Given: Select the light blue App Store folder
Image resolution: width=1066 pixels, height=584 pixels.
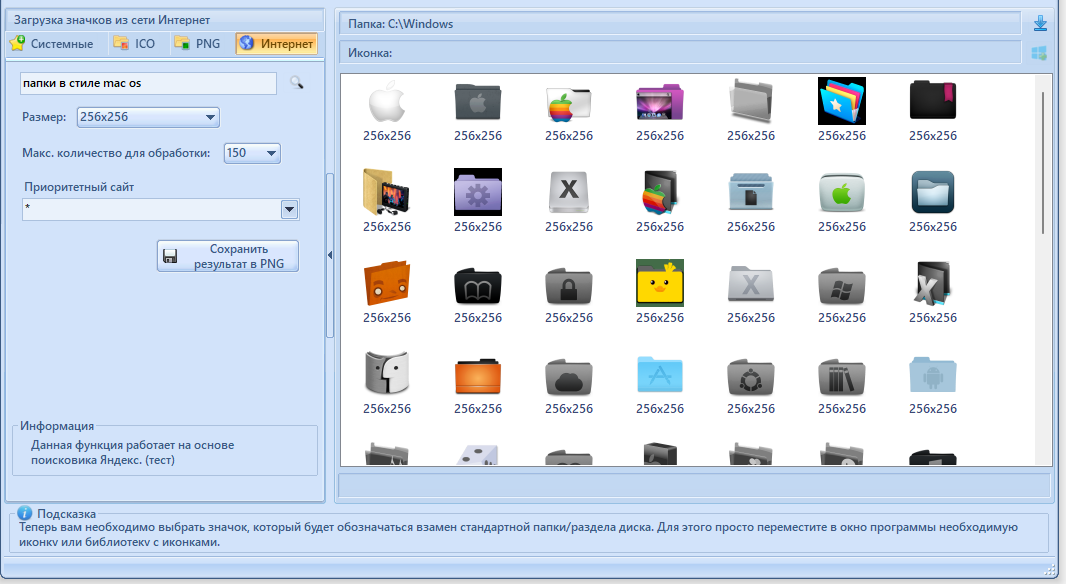Looking at the screenshot, I should coord(659,375).
